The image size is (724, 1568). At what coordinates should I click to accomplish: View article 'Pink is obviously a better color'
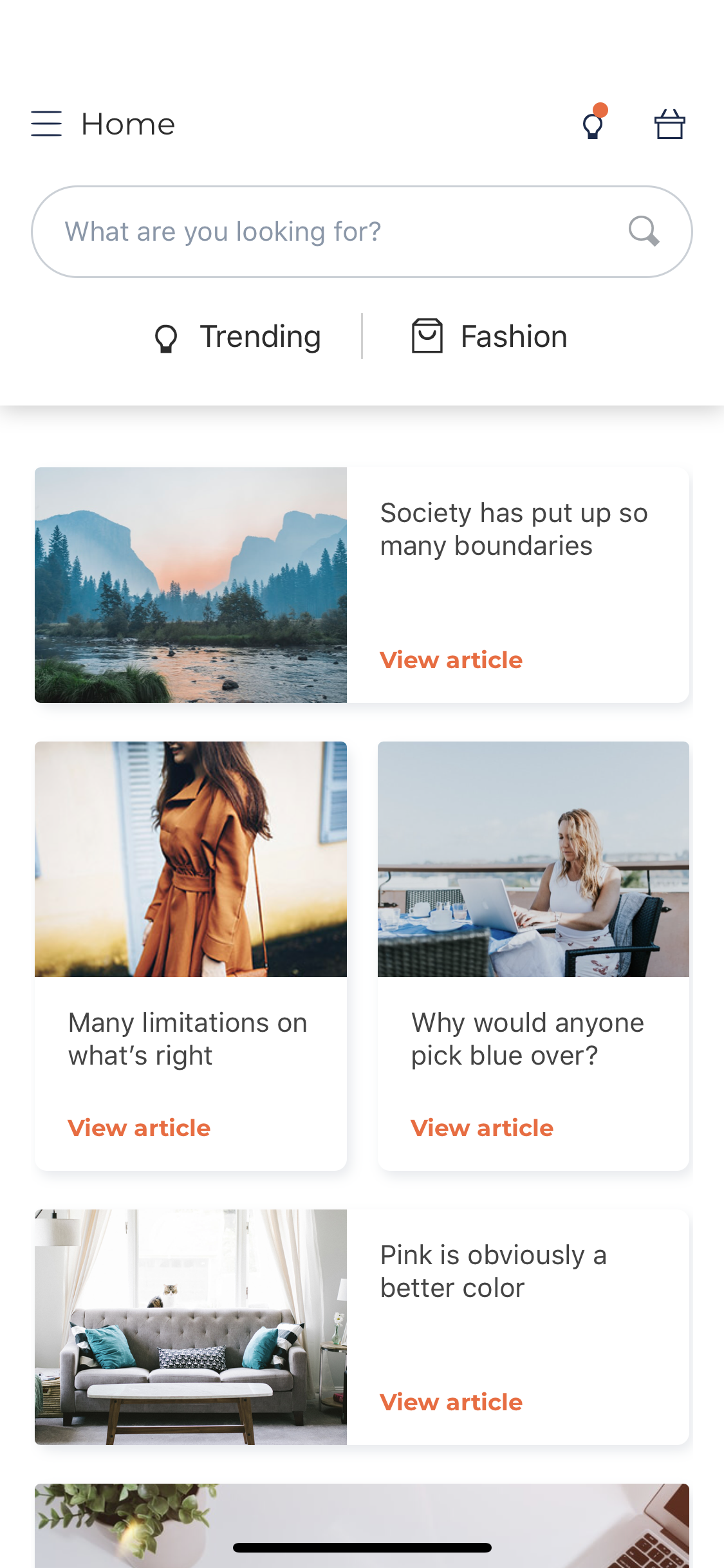pos(451,1402)
